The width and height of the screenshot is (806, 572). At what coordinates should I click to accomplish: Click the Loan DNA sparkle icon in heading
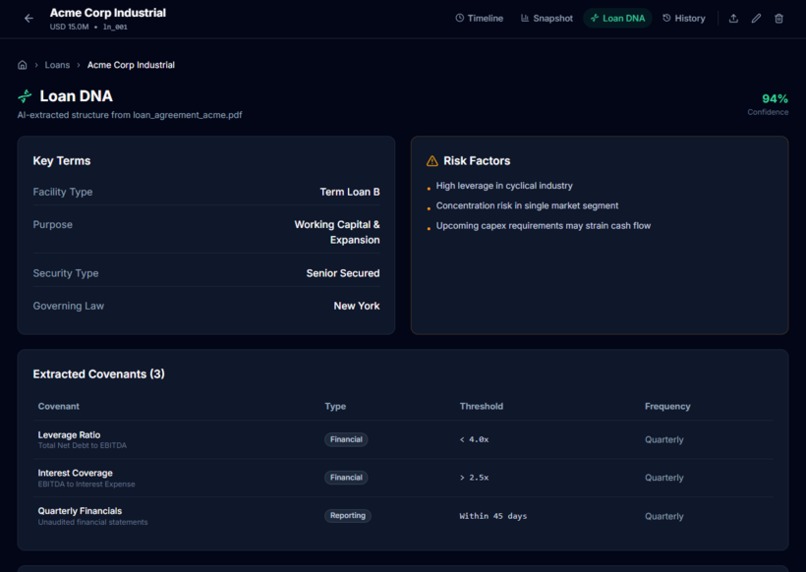[25, 96]
